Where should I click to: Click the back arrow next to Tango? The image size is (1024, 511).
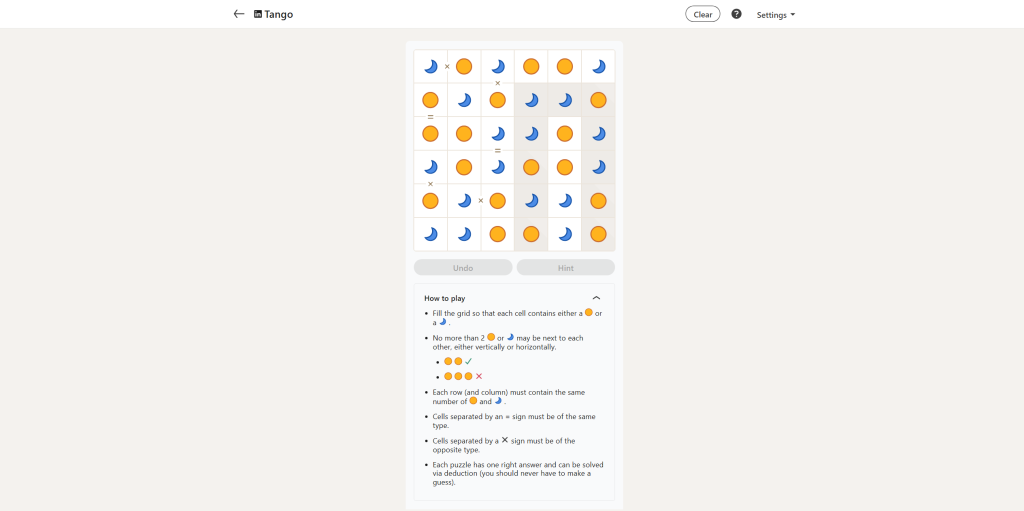238,14
